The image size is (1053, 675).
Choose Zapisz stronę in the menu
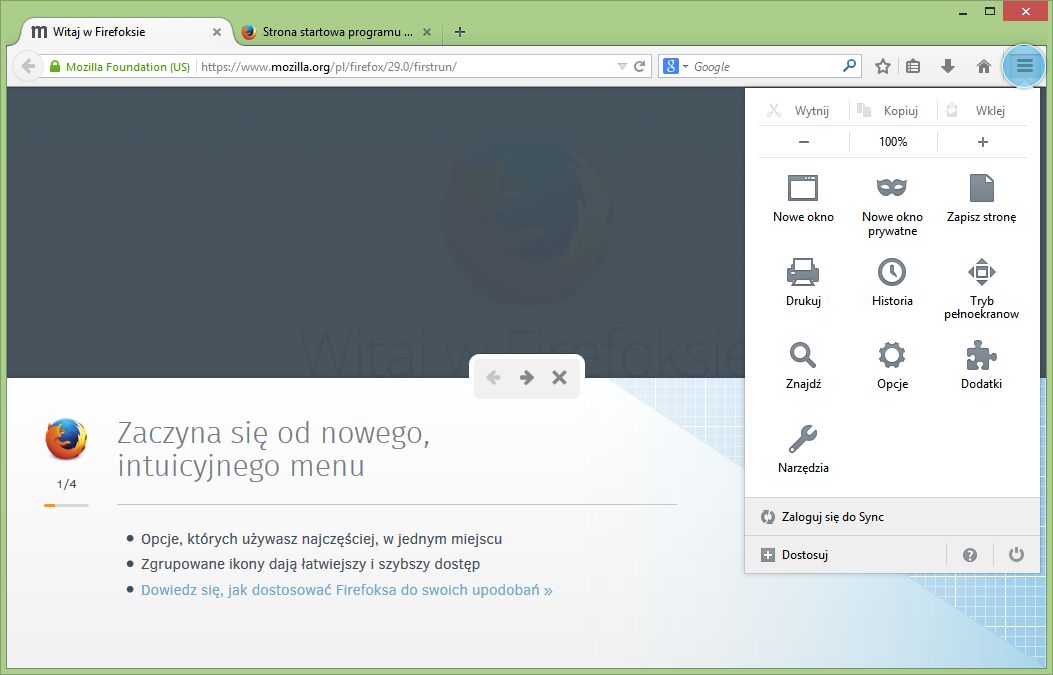[981, 199]
